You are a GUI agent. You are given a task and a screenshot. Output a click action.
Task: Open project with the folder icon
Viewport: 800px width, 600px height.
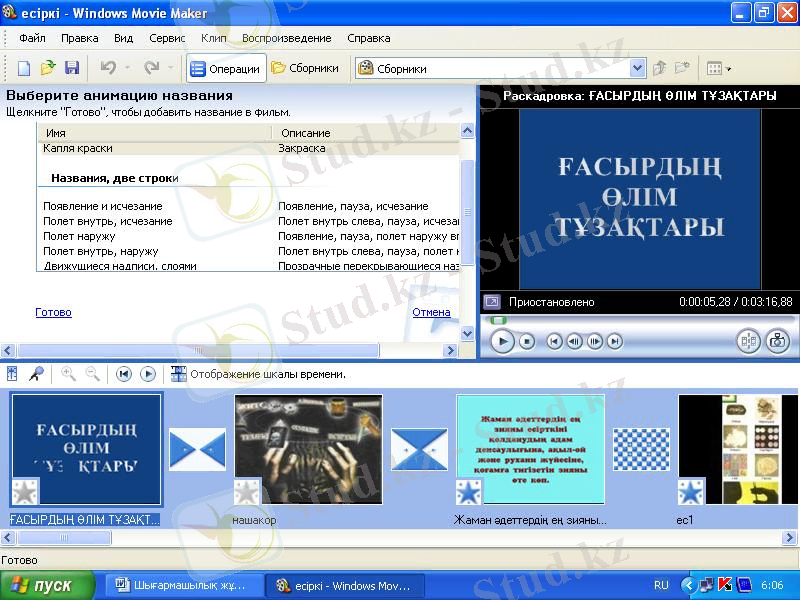coord(48,68)
